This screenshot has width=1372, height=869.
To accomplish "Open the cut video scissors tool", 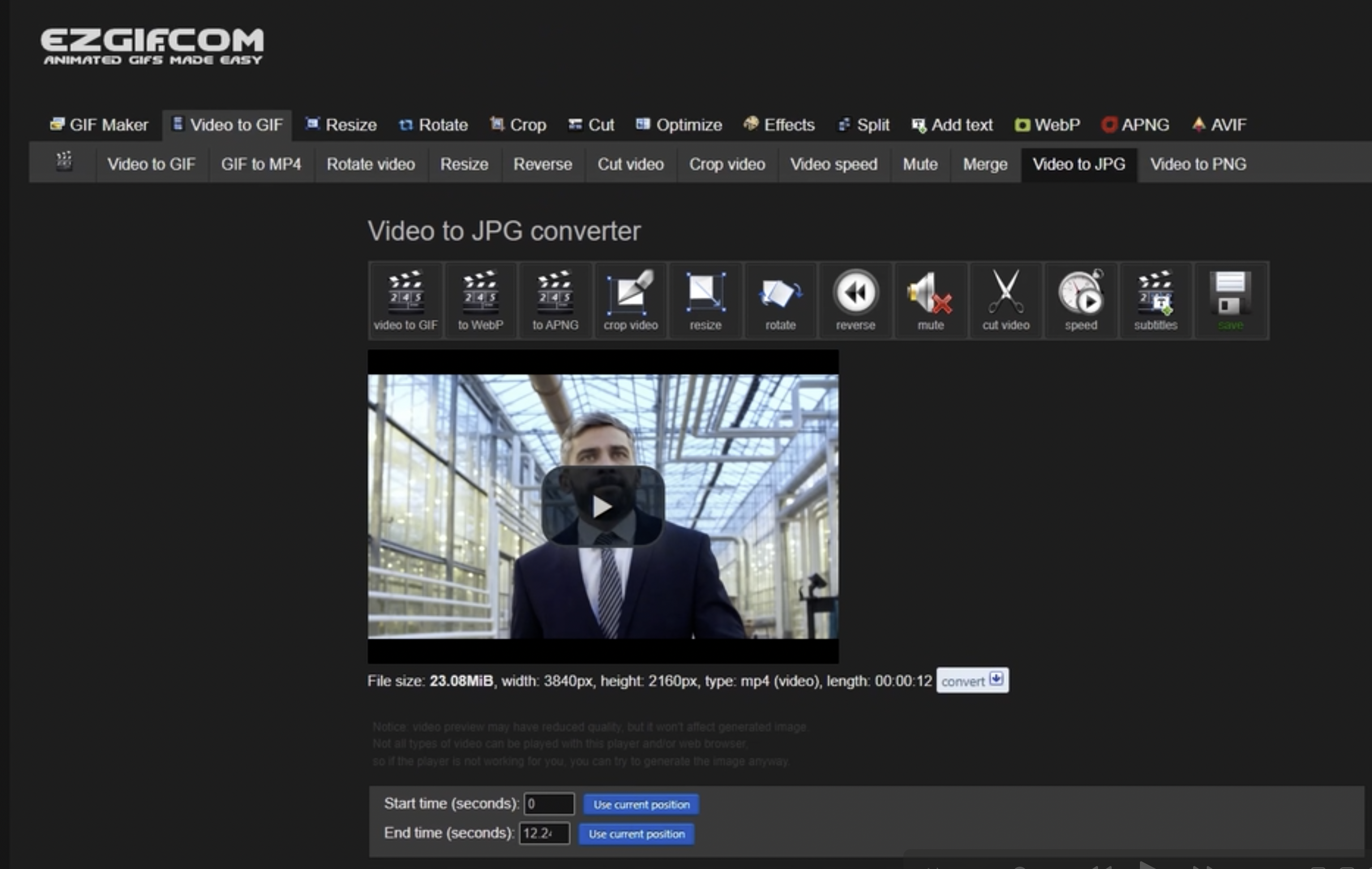I will point(1006,299).
